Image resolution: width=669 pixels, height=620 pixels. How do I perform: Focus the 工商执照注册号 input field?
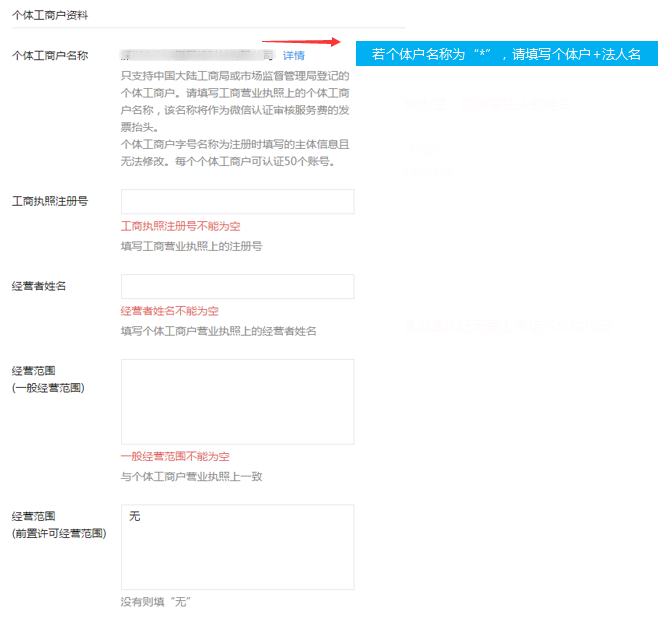coord(237,201)
